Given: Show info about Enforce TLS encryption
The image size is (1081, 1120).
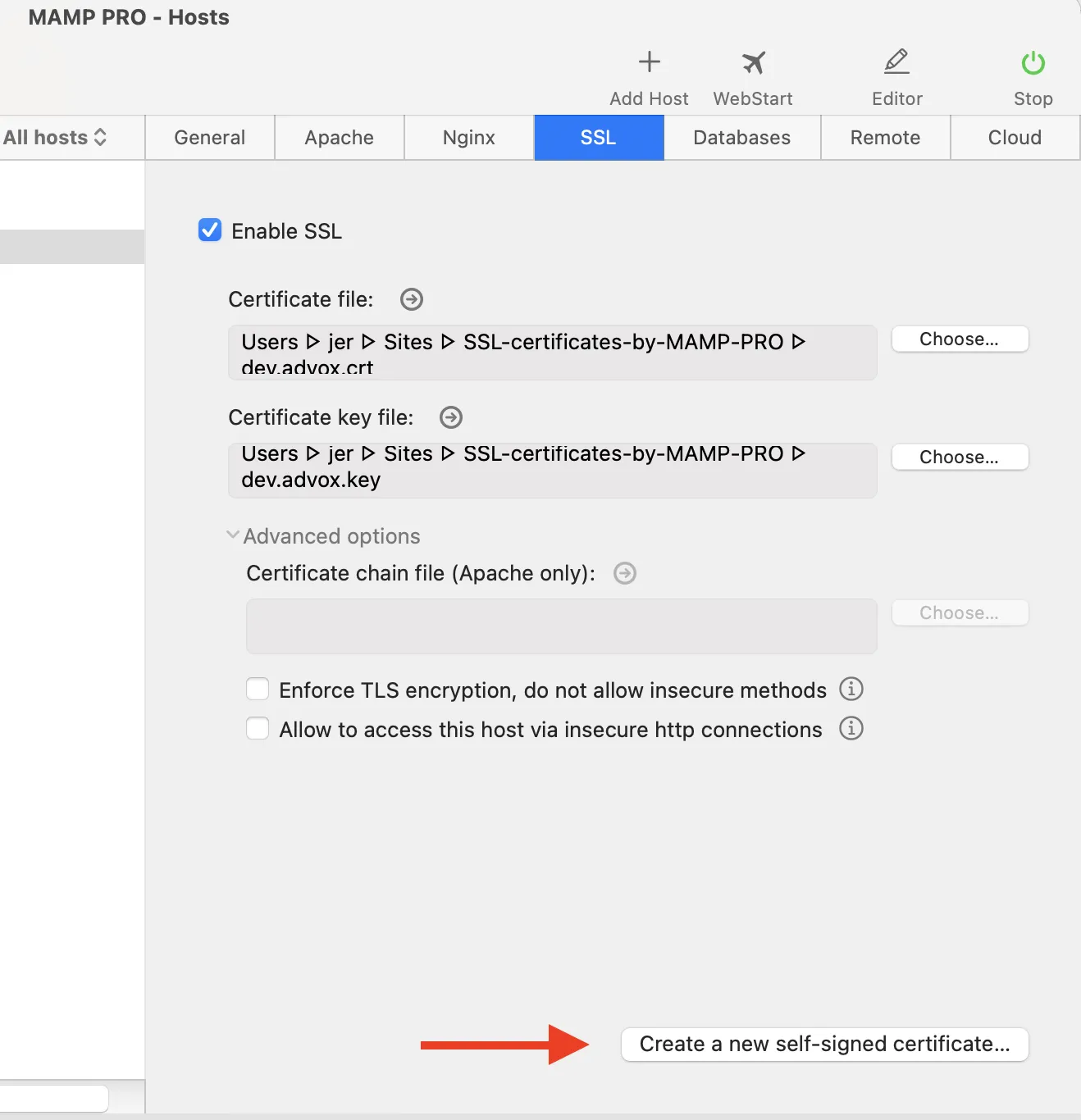Looking at the screenshot, I should coord(851,689).
